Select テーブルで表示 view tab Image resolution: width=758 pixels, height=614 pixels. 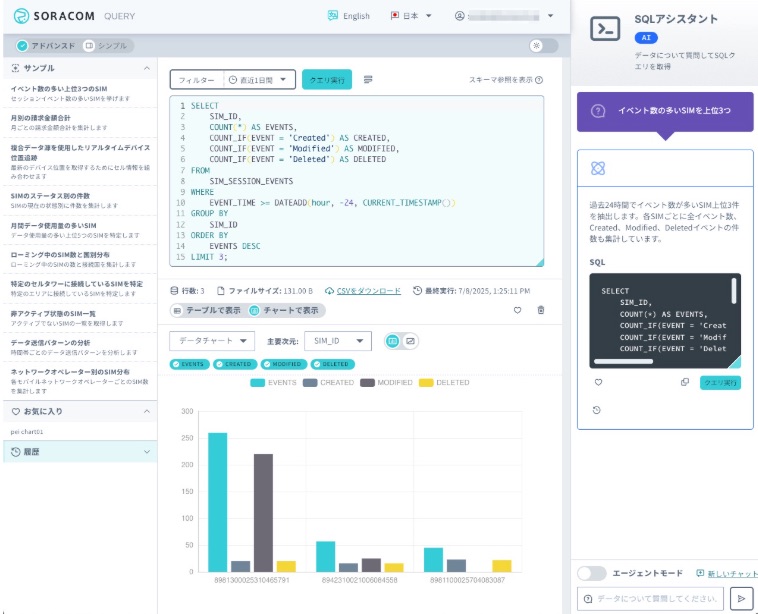tap(206, 310)
